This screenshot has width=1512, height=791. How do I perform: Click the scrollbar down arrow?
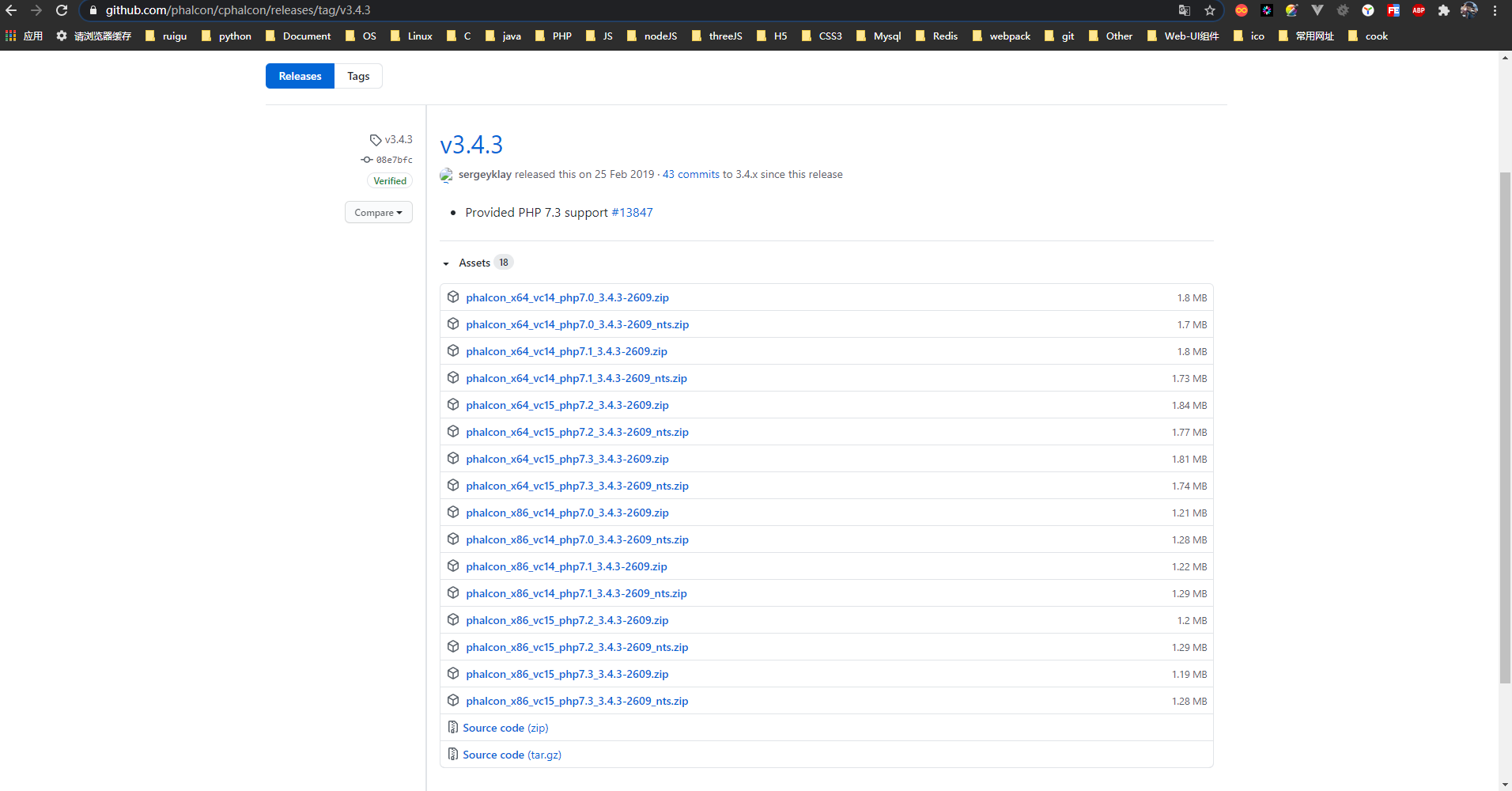1505,785
